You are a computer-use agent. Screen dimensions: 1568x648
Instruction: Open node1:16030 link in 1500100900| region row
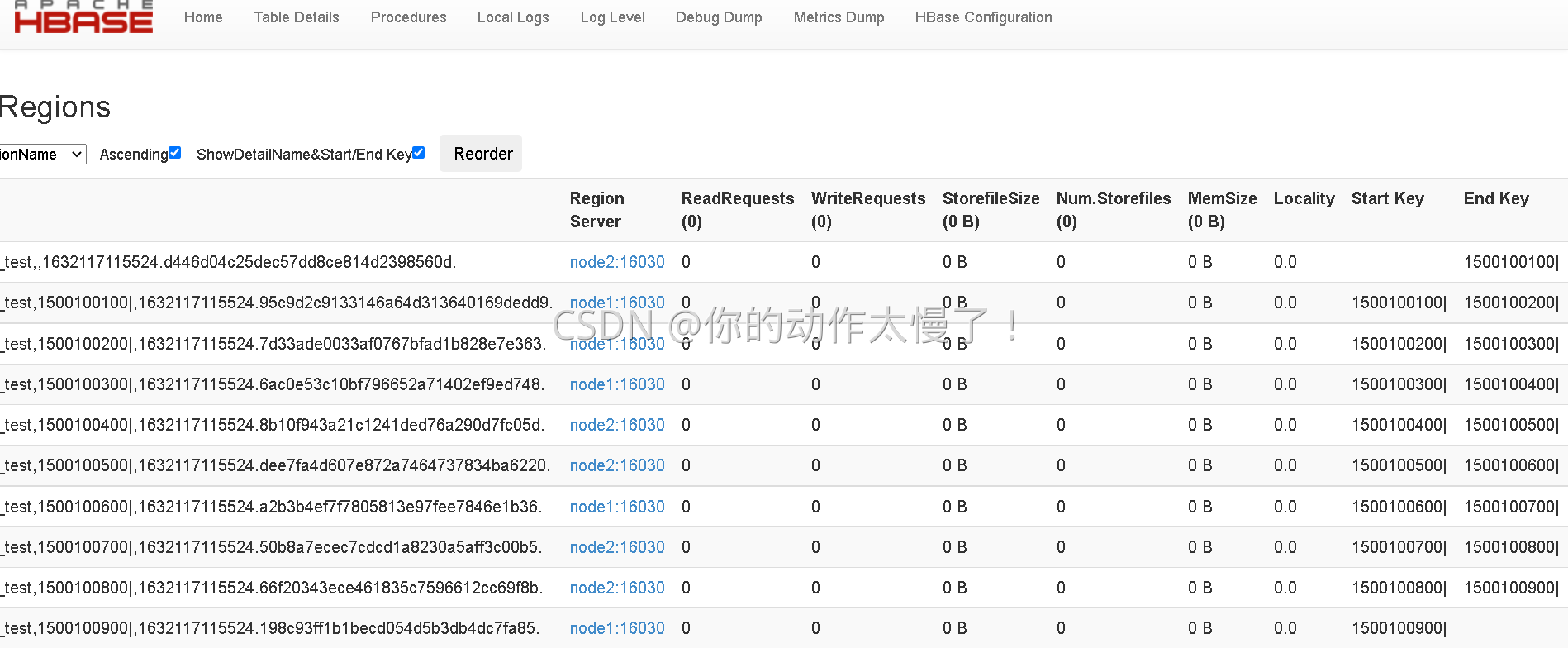(617, 628)
